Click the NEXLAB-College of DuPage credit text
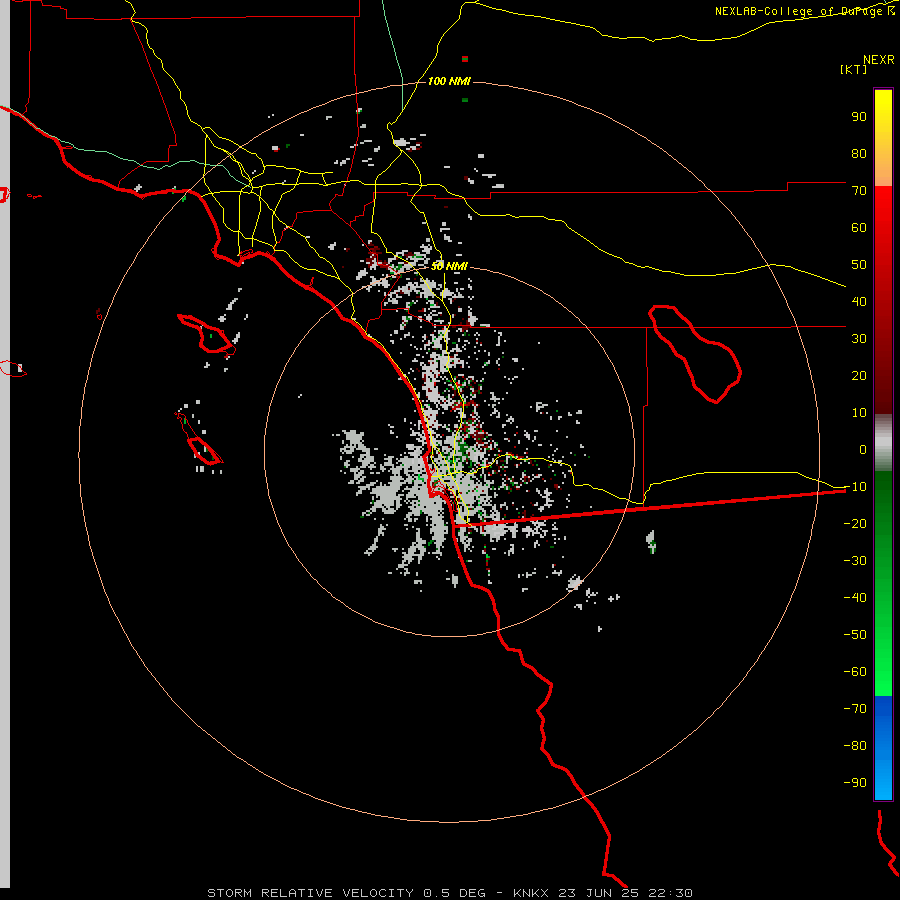Viewport: 900px width, 900px height. point(805,11)
